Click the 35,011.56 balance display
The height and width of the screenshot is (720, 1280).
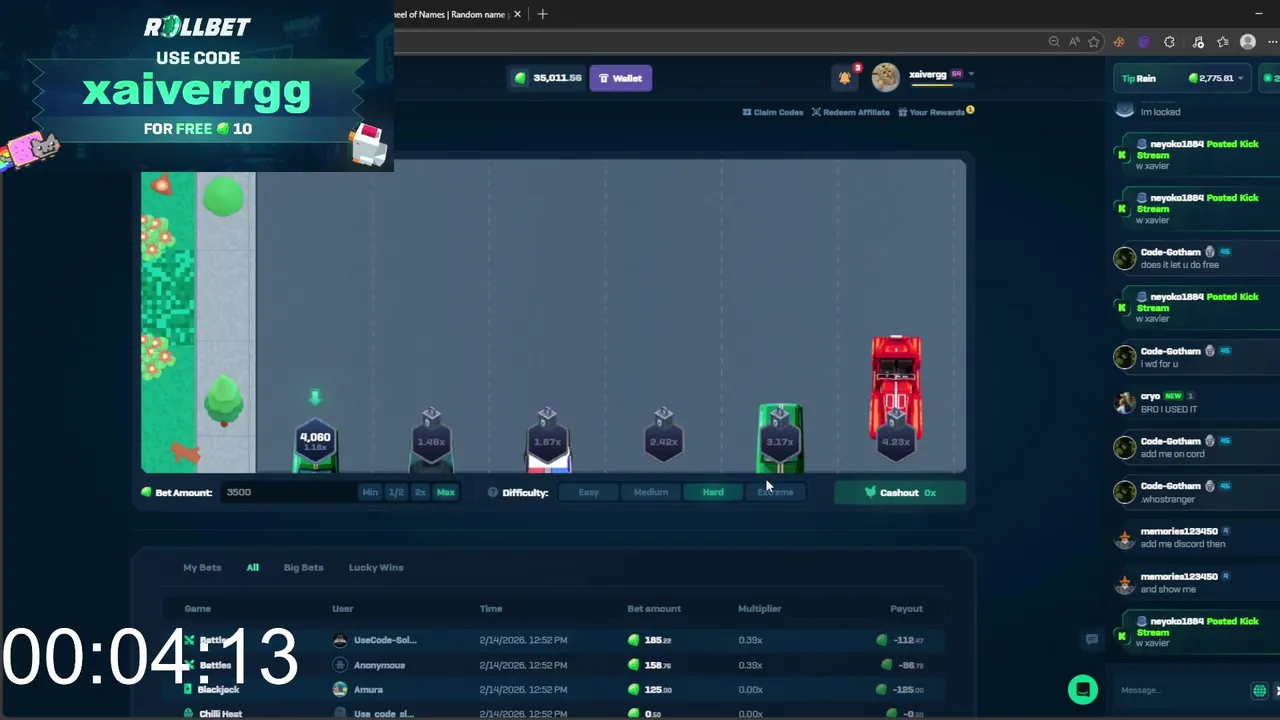[x=547, y=78]
